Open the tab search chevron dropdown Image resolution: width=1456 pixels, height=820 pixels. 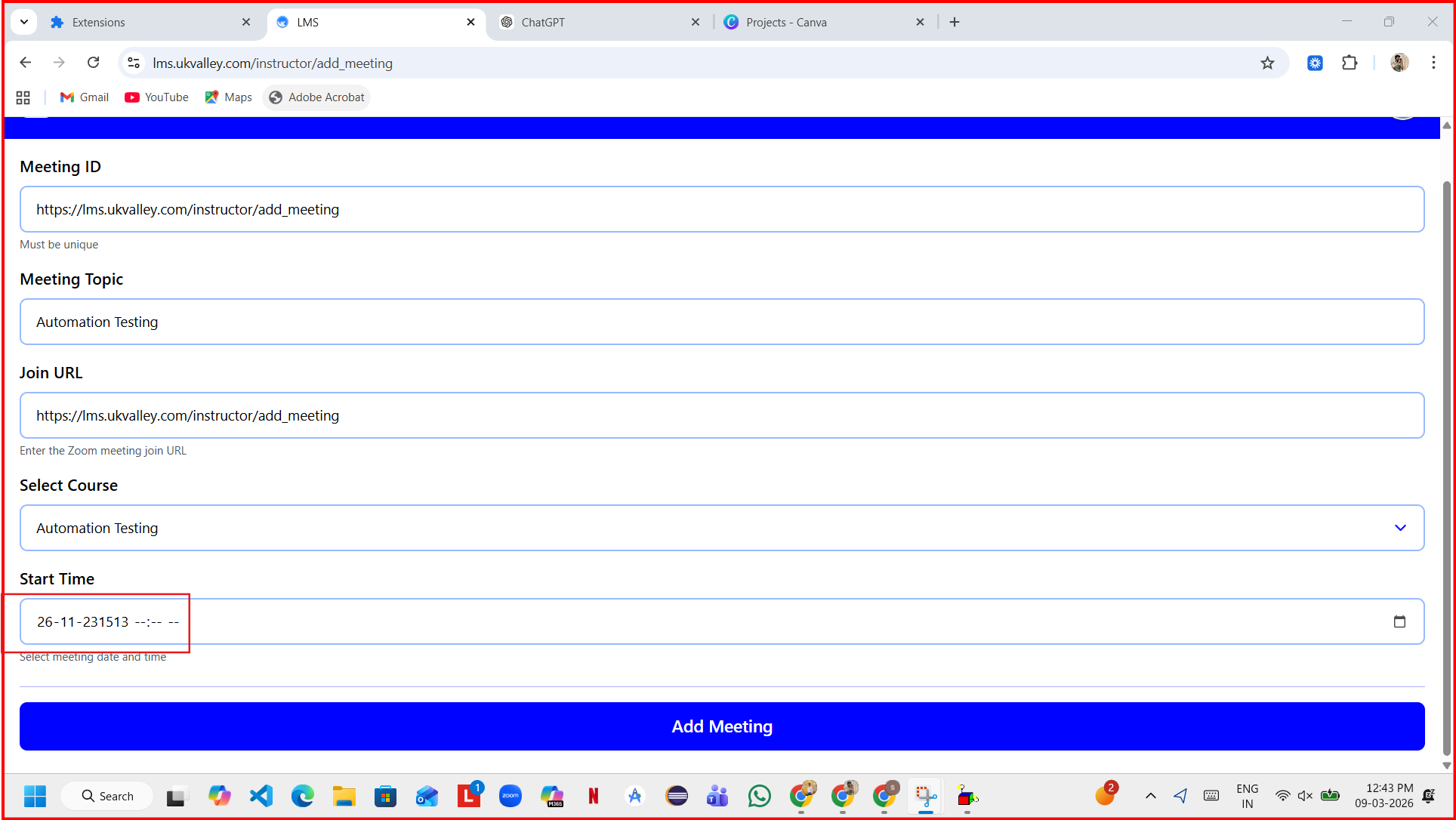pos(24,22)
